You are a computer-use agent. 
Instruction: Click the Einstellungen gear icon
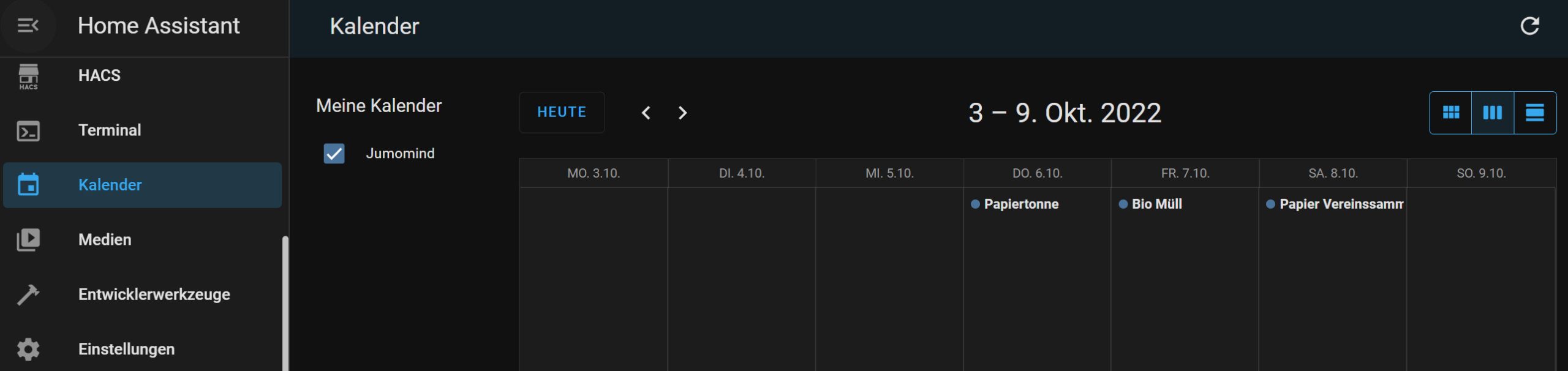point(28,349)
